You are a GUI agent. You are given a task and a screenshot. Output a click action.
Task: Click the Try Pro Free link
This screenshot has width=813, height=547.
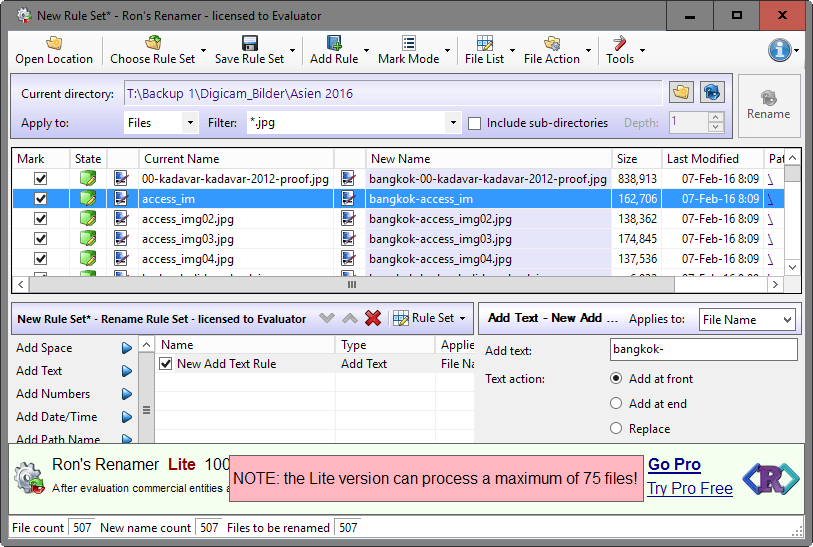tap(690, 488)
